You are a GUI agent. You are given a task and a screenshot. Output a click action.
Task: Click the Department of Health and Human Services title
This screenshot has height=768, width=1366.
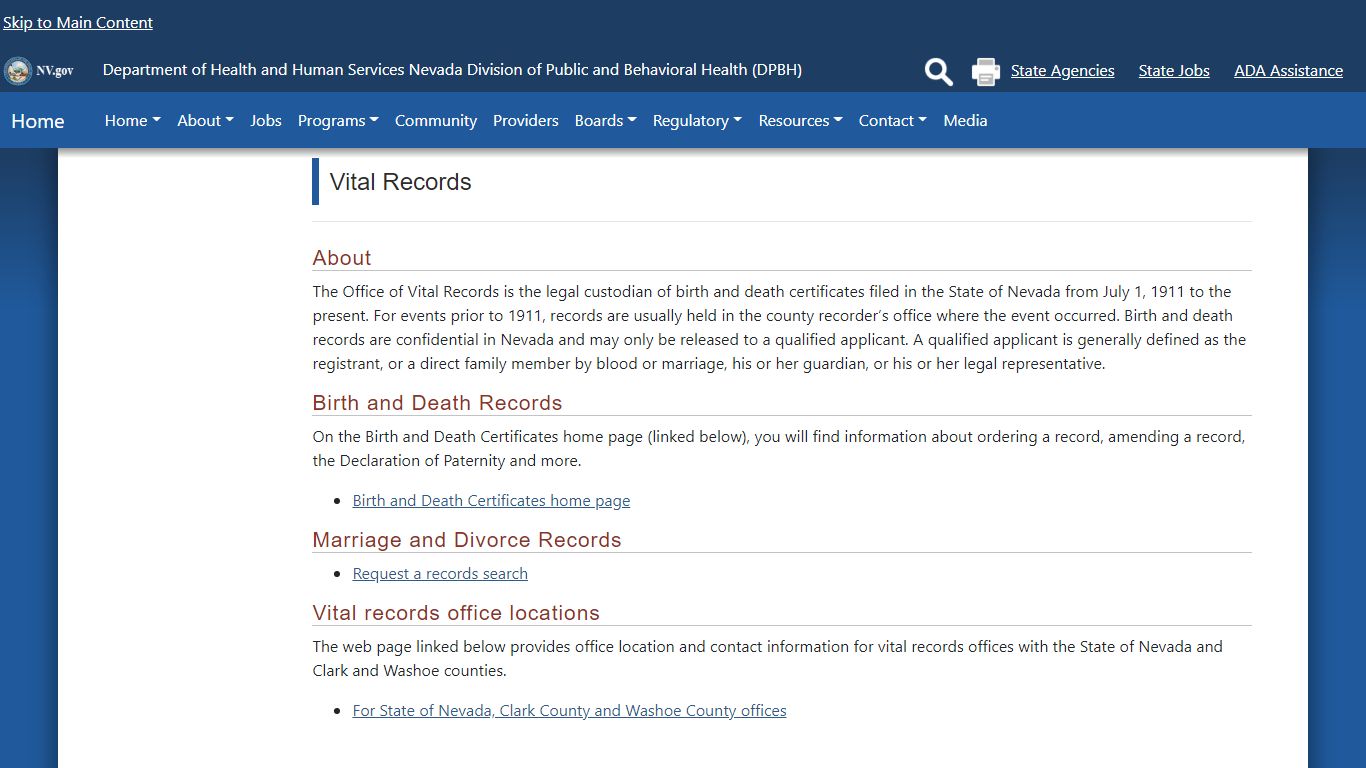(x=452, y=70)
